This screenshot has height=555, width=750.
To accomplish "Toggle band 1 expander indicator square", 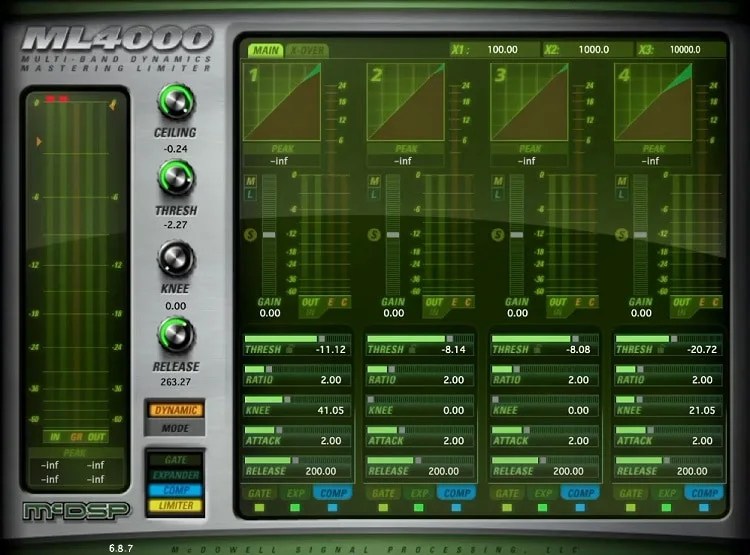I will [x=295, y=508].
